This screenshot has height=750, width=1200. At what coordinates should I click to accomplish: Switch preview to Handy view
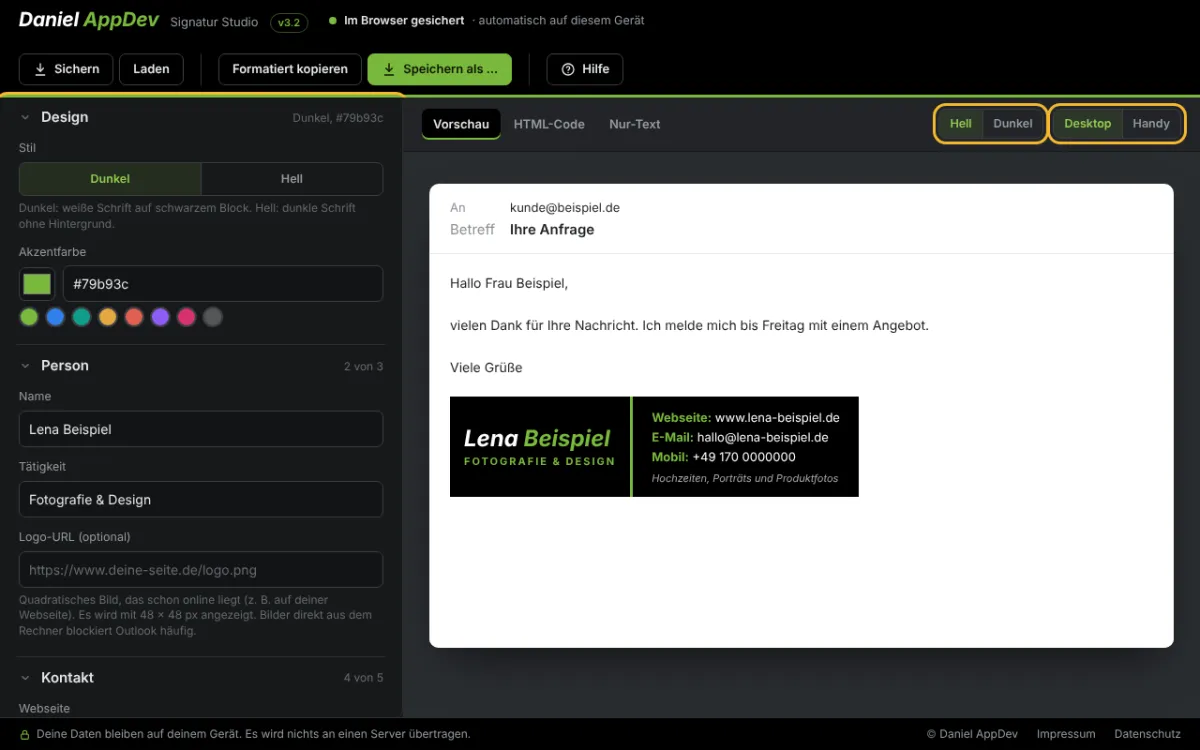[1151, 124]
